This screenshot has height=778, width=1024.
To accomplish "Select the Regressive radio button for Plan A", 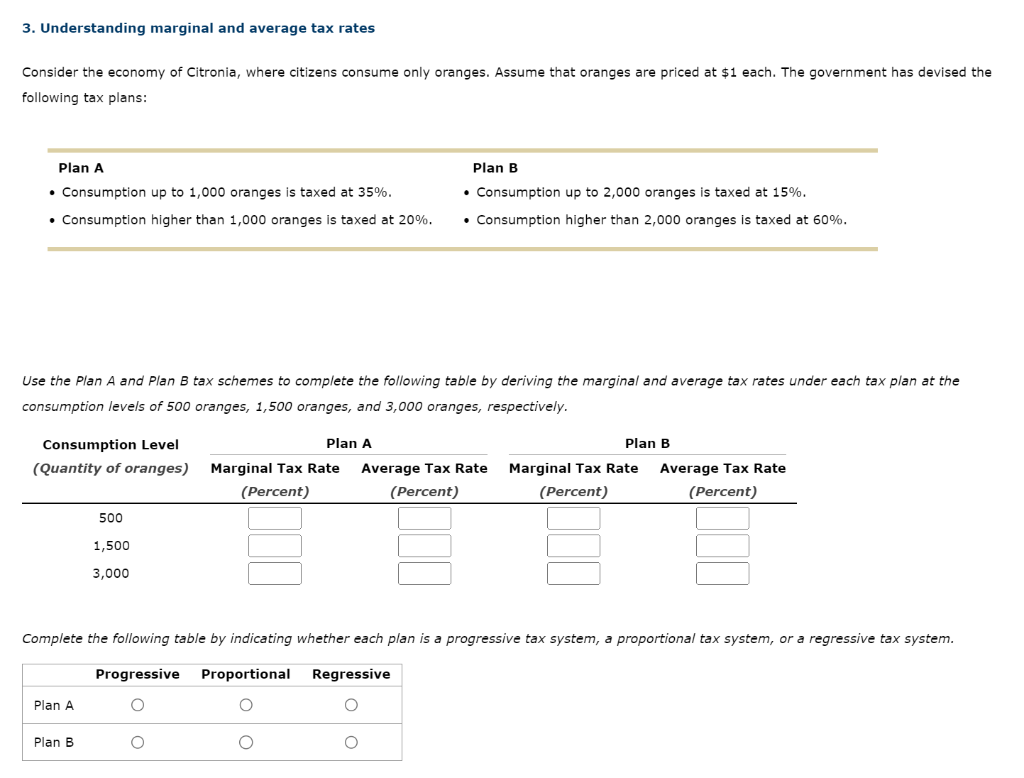I will click(350, 705).
